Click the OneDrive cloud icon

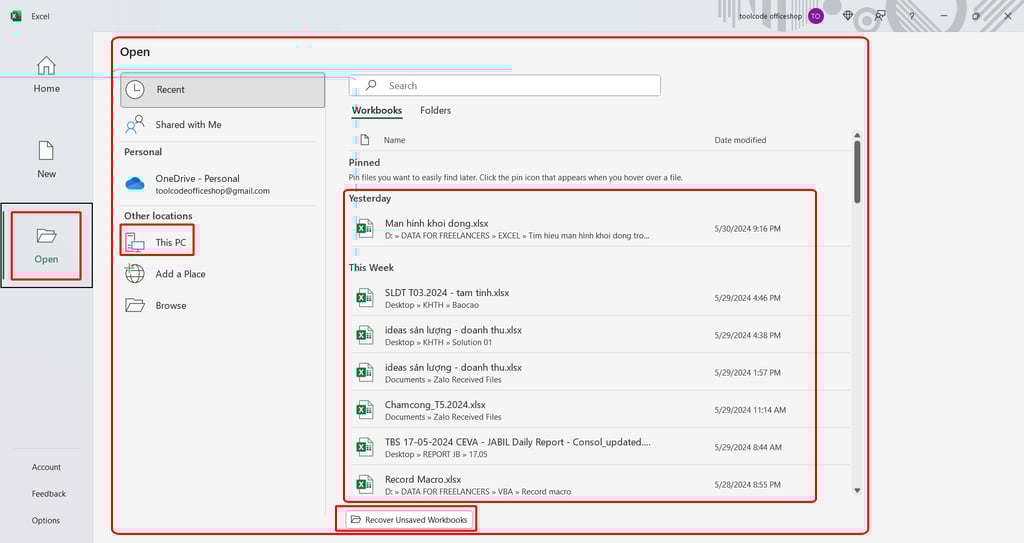(135, 184)
